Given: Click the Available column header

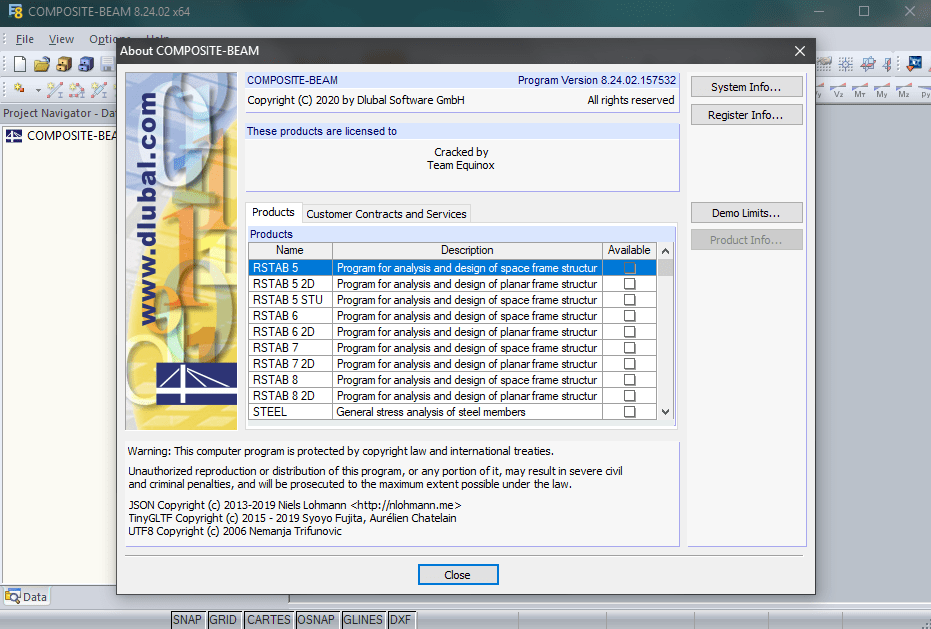Looking at the screenshot, I should (x=629, y=251).
